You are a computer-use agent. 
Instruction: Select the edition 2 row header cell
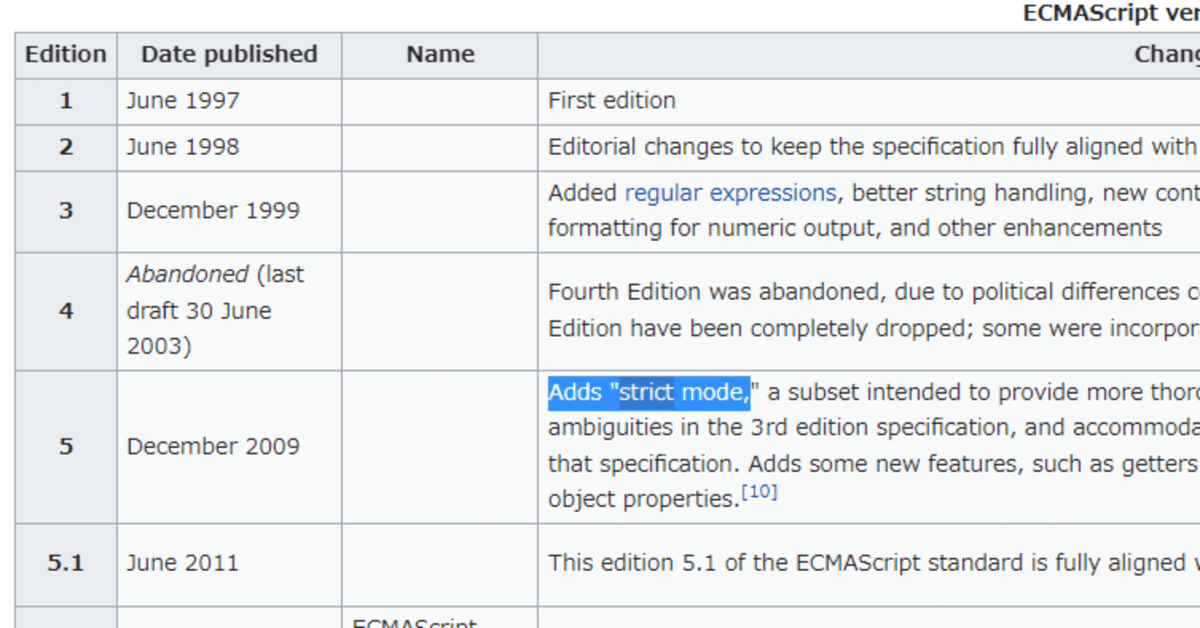pyautogui.click(x=66, y=147)
